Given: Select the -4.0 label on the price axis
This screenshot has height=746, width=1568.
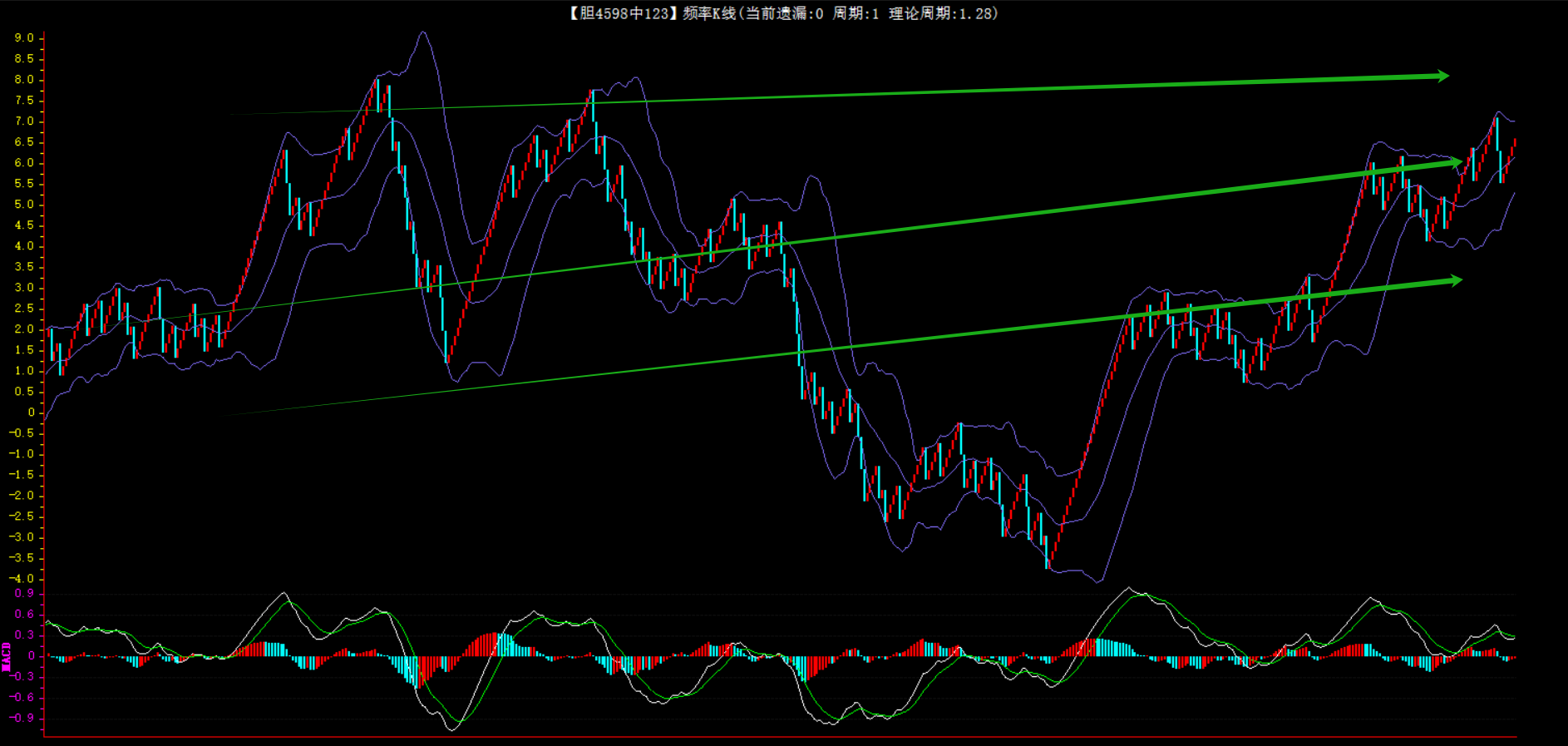Looking at the screenshot, I should (x=22, y=579).
